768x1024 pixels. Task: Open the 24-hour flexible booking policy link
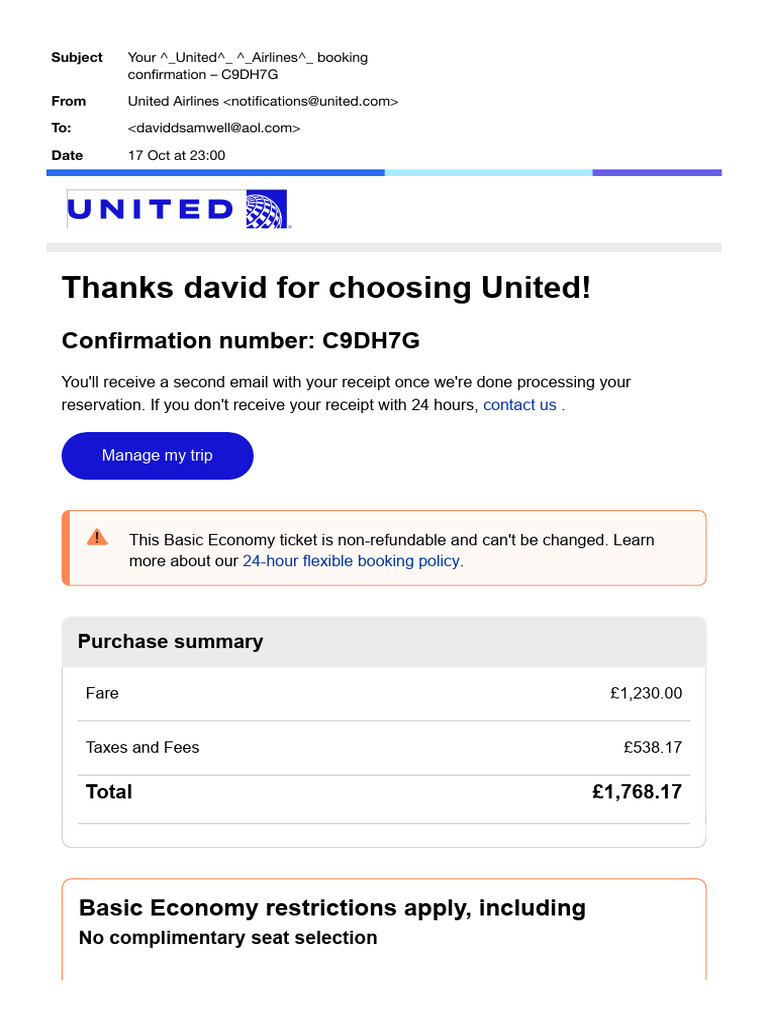coord(351,561)
